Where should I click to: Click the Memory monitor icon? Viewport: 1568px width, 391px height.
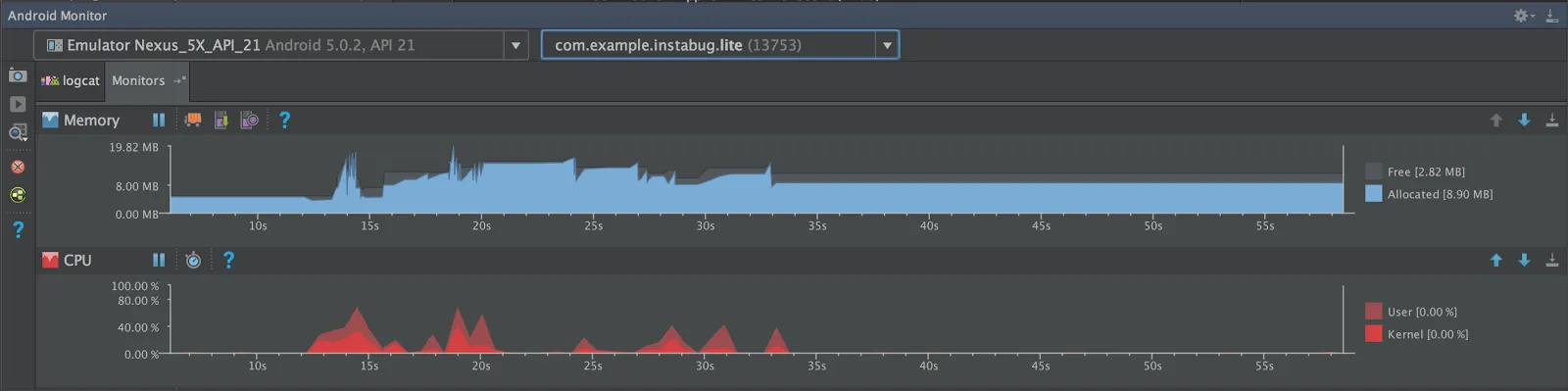[x=50, y=120]
